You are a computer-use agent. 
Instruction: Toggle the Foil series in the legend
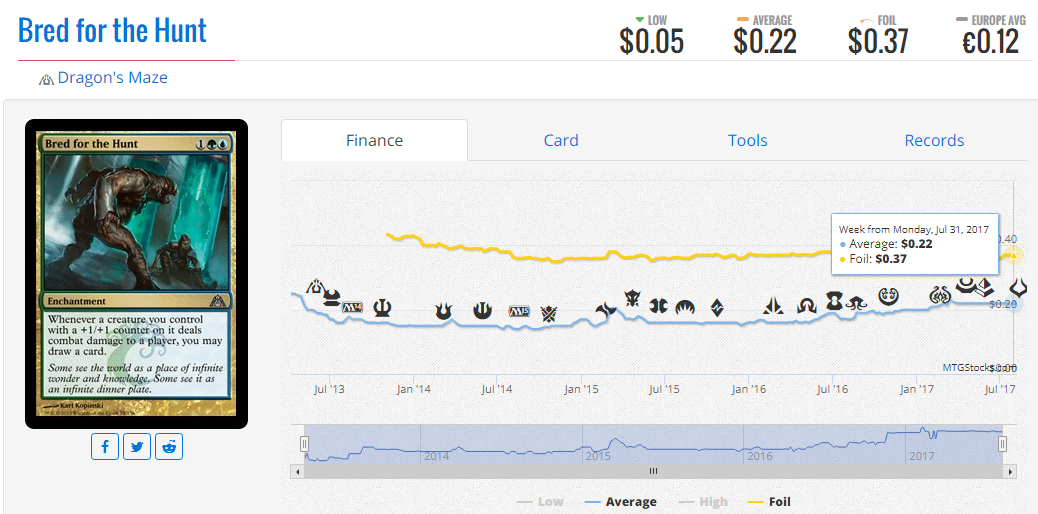click(769, 502)
